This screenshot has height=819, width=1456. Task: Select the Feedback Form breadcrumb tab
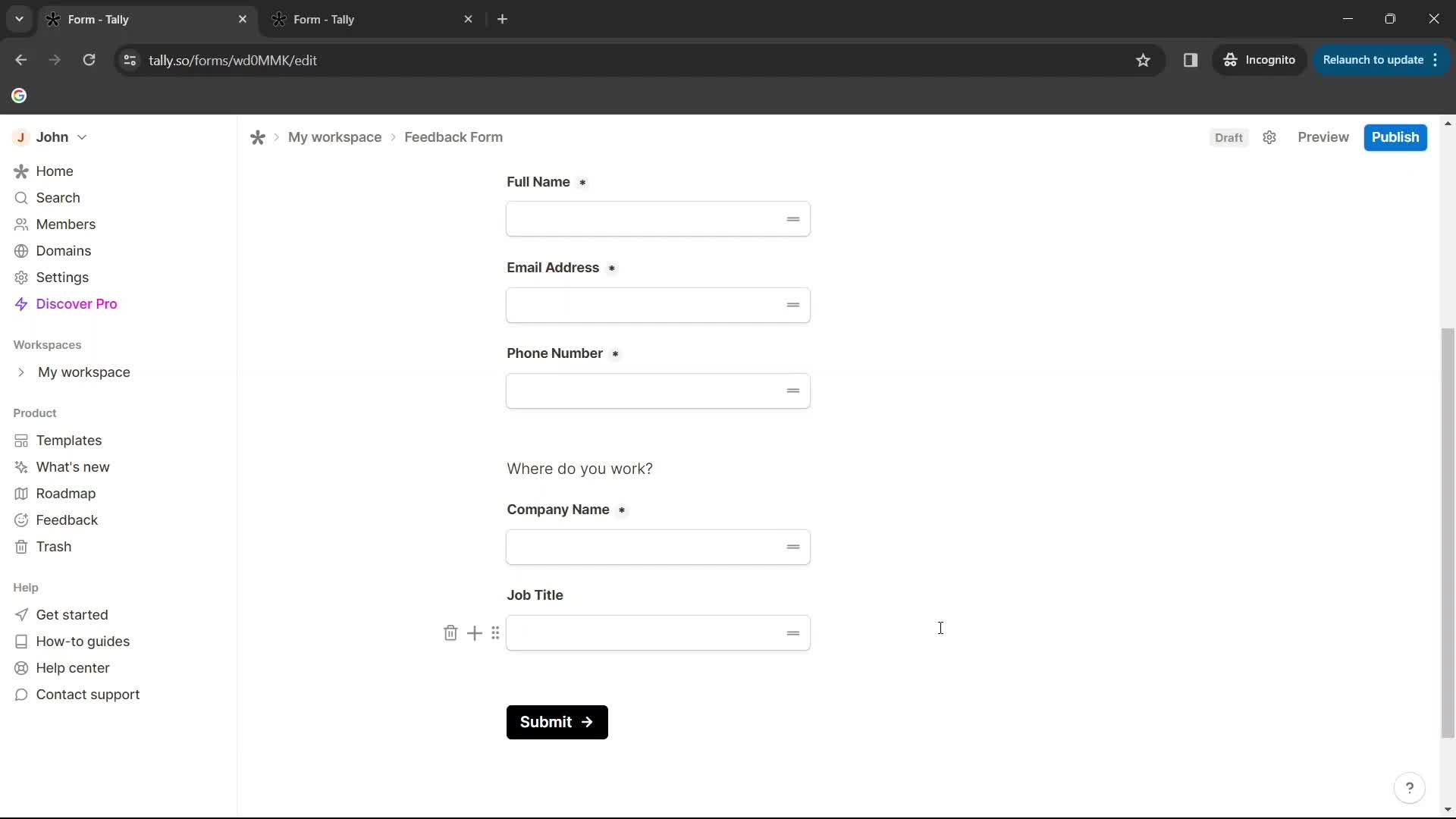454,137
